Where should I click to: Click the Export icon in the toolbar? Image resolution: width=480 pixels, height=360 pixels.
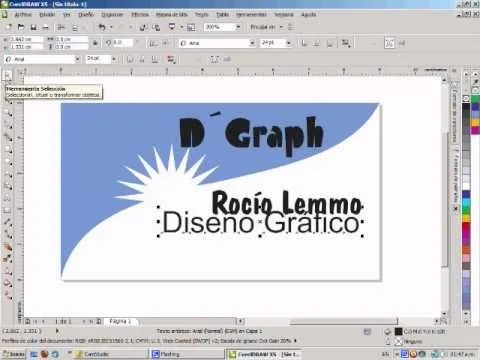pyautogui.click(x=156, y=27)
